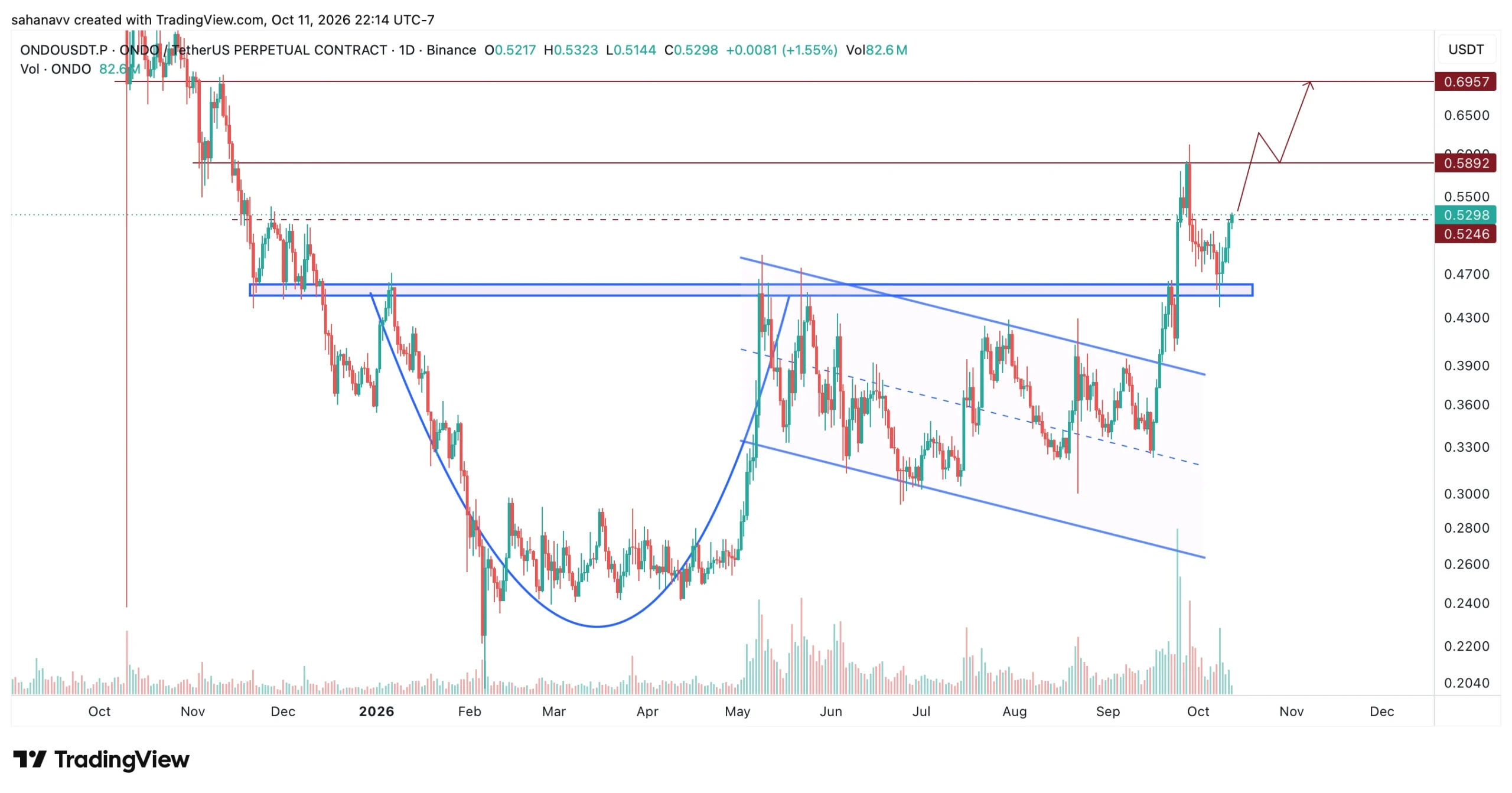Viewport: 1512px width, 793px height.
Task: Click the Dec label at far right of time axis
Action: click(x=1382, y=712)
